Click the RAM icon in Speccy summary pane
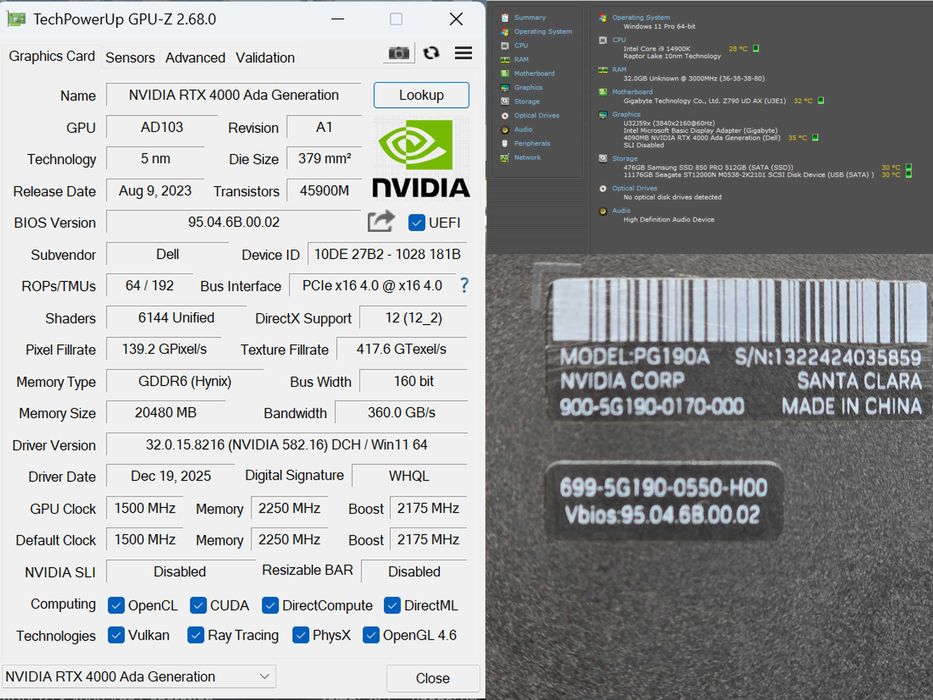 point(603,70)
